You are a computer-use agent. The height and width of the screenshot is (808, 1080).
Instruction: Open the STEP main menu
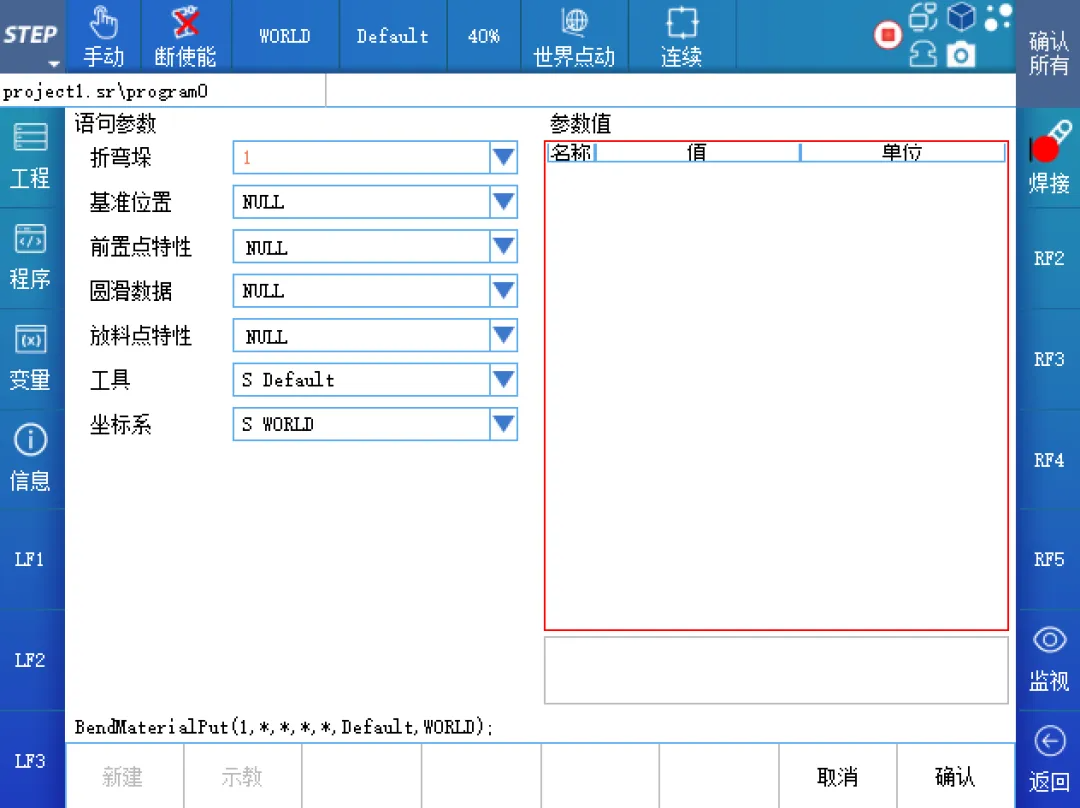(x=30, y=36)
